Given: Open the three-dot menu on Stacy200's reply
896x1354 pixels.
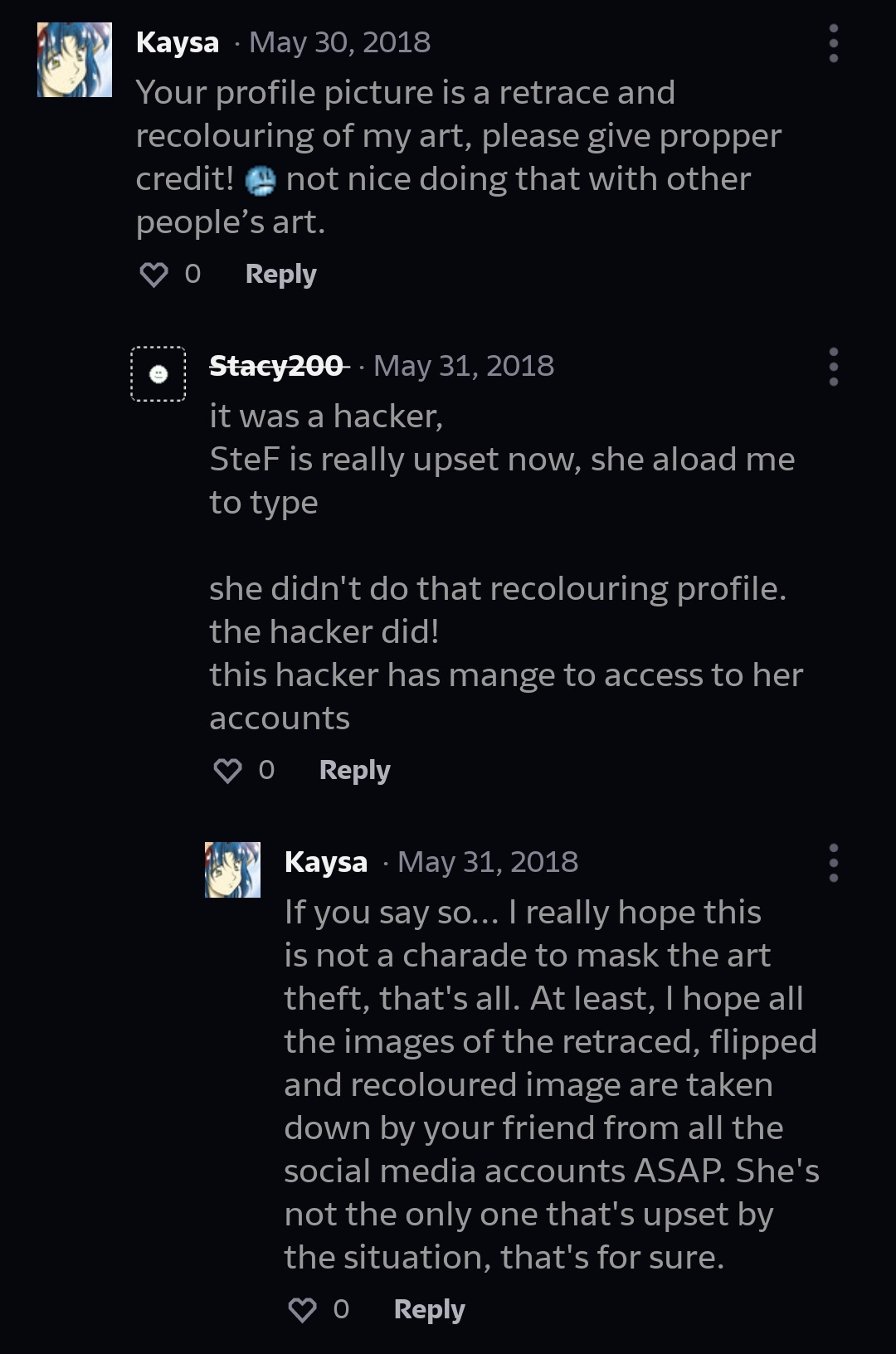Looking at the screenshot, I should (833, 367).
